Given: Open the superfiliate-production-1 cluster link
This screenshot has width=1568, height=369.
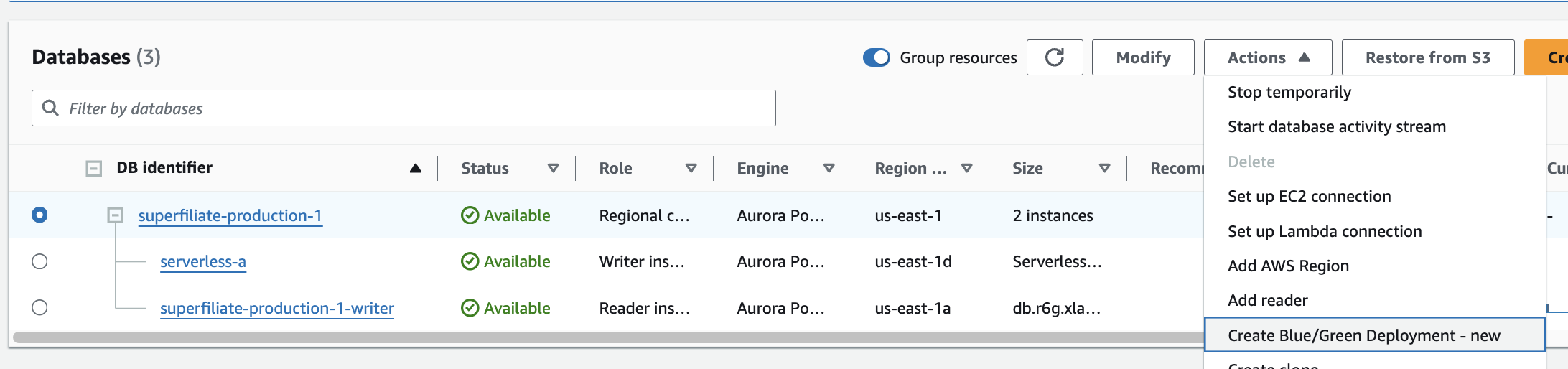Looking at the screenshot, I should coord(230,215).
